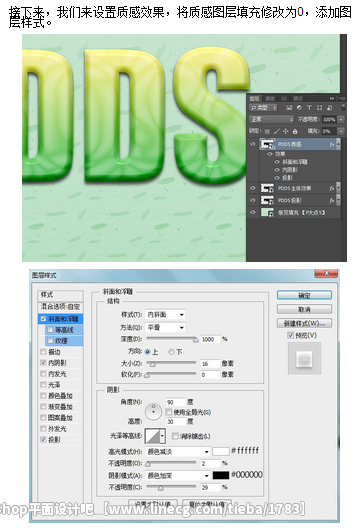Open the 样式(T) 内斜面 dropdown

pos(165,315)
